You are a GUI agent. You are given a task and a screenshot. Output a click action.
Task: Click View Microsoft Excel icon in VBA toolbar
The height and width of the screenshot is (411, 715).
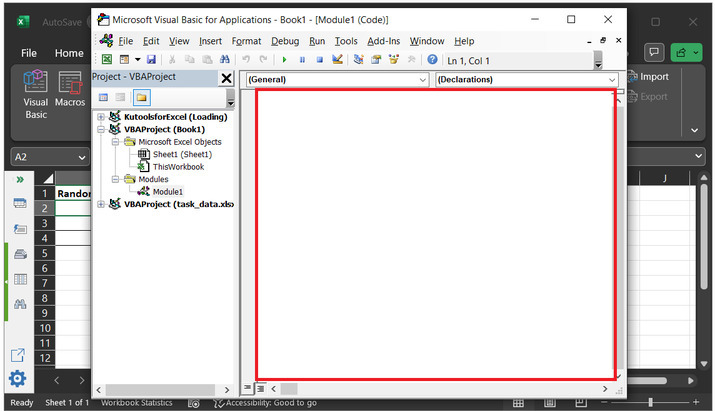pyautogui.click(x=107, y=59)
